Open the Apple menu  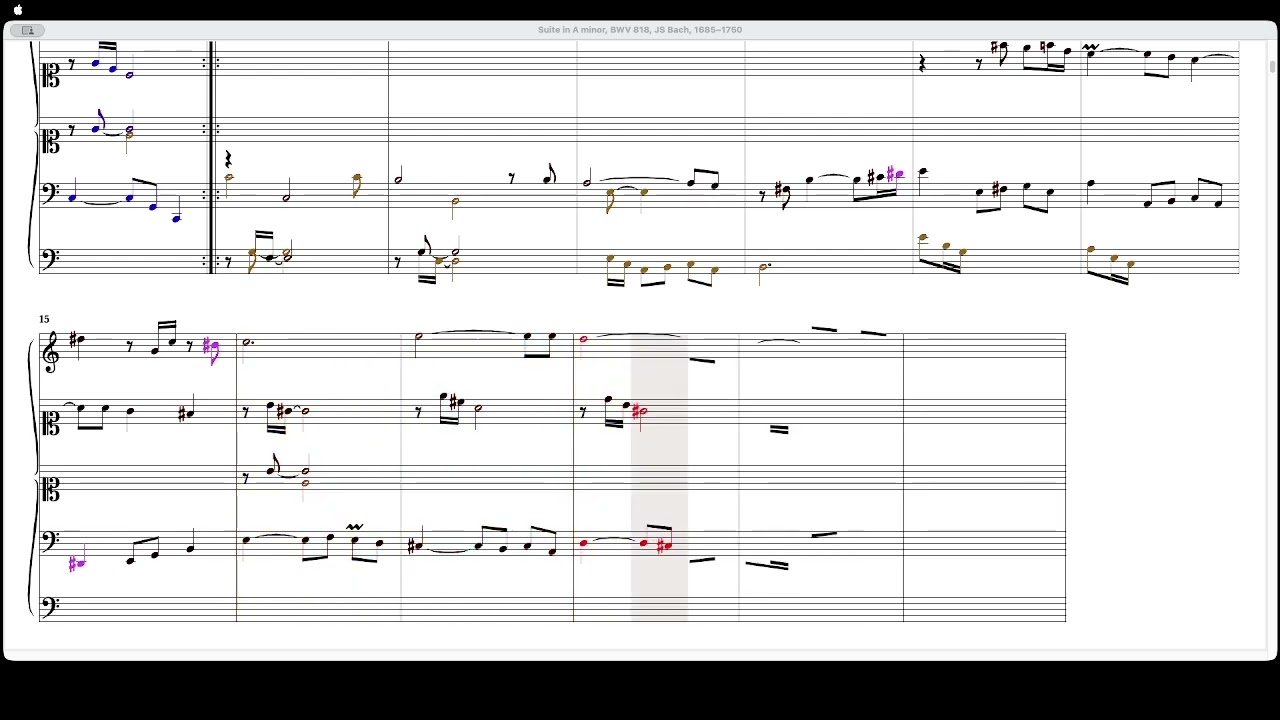(18, 10)
